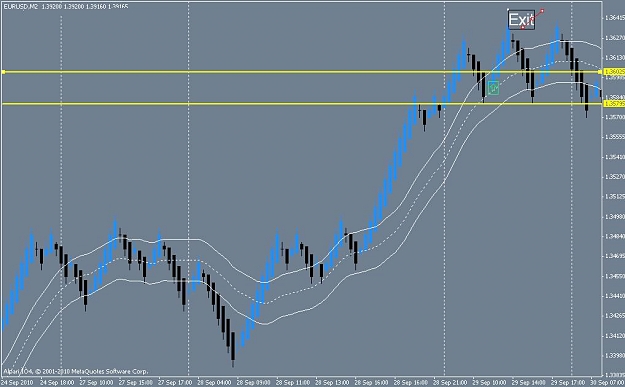The height and width of the screenshot is (387, 625).
Task: Click the 24 Sep 2010 time label
Action: [x=17, y=382]
